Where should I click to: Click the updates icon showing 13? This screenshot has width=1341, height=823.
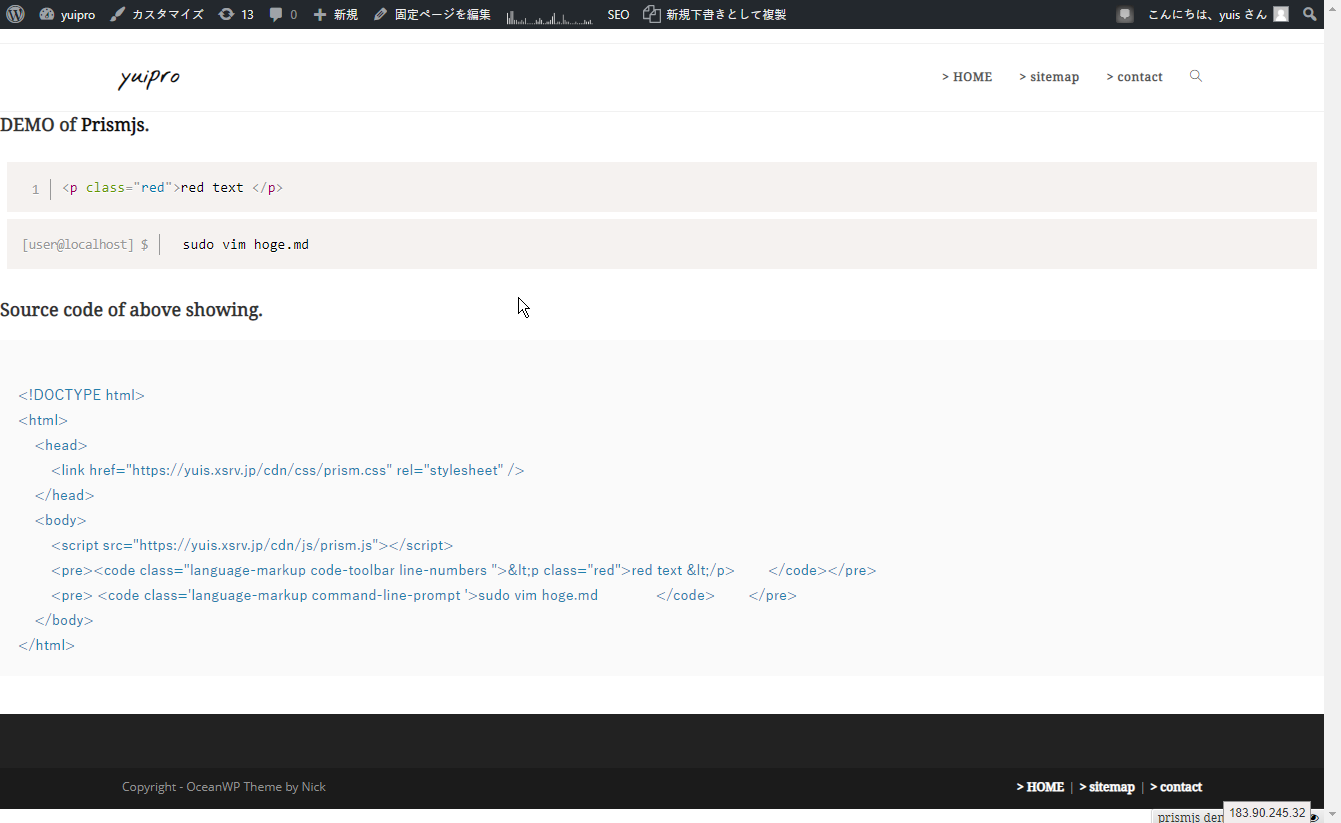tap(236, 15)
